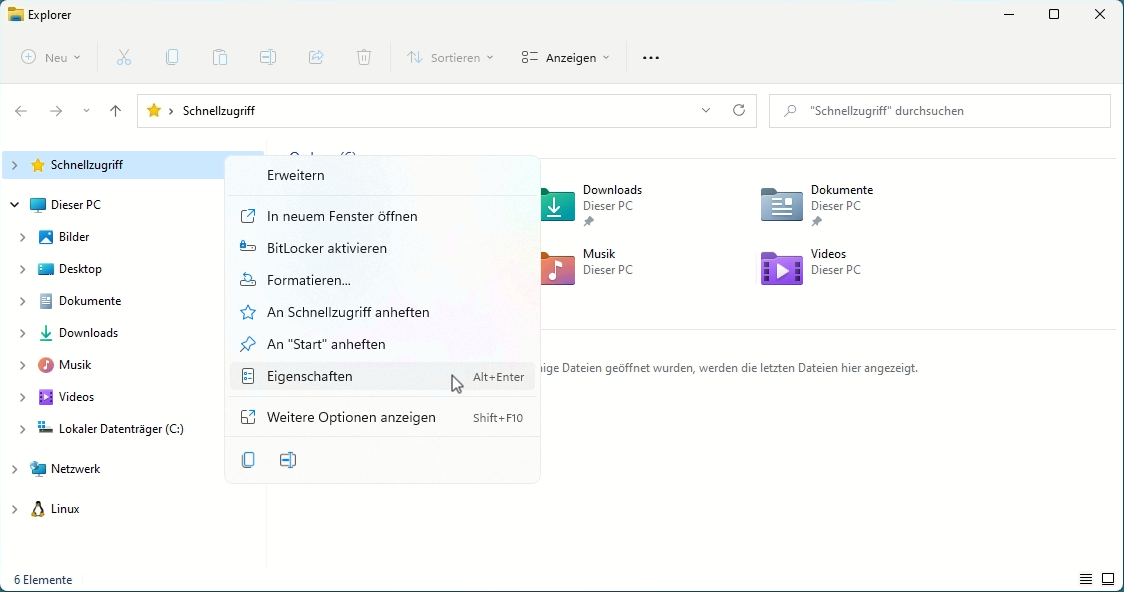The width and height of the screenshot is (1124, 592).
Task: Click the Delete trash bin icon
Action: tap(364, 57)
